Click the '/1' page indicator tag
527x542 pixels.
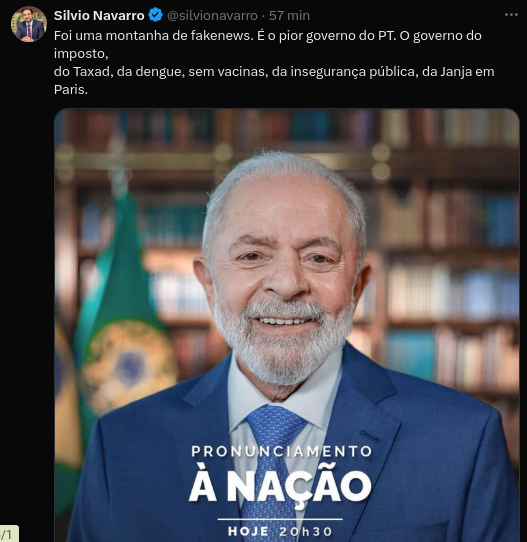8,534
